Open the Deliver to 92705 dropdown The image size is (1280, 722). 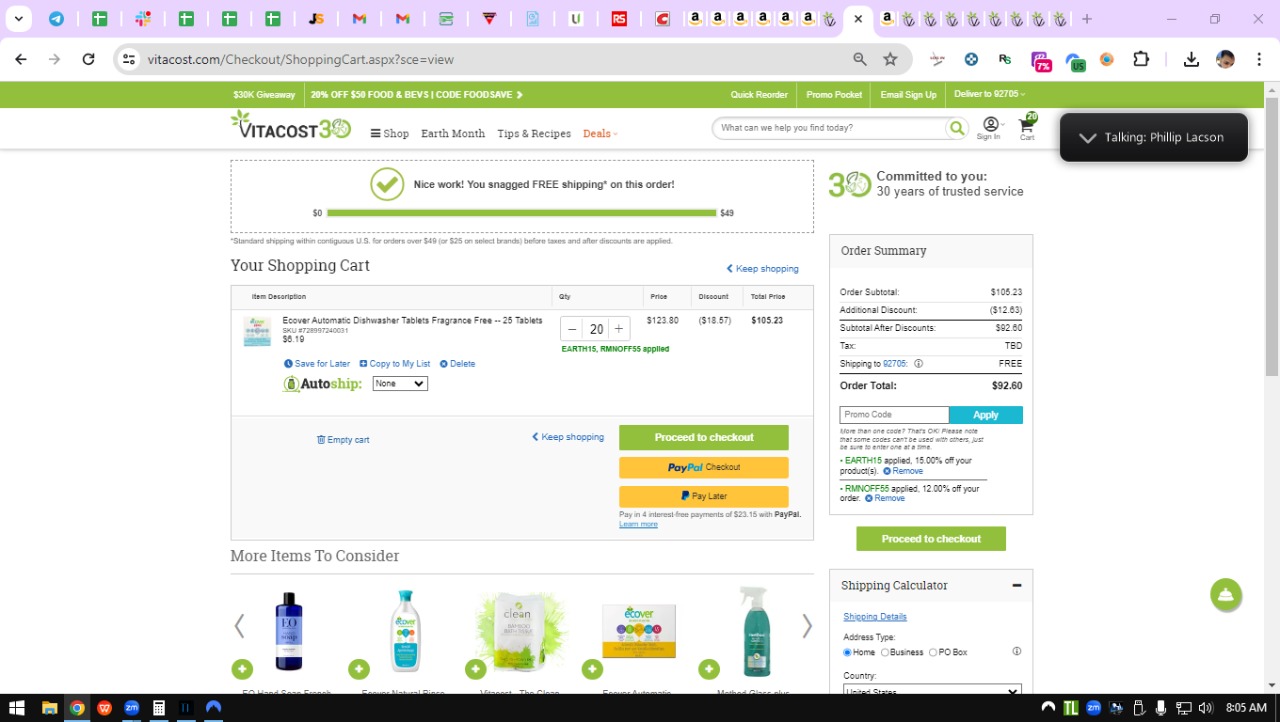(x=990, y=94)
